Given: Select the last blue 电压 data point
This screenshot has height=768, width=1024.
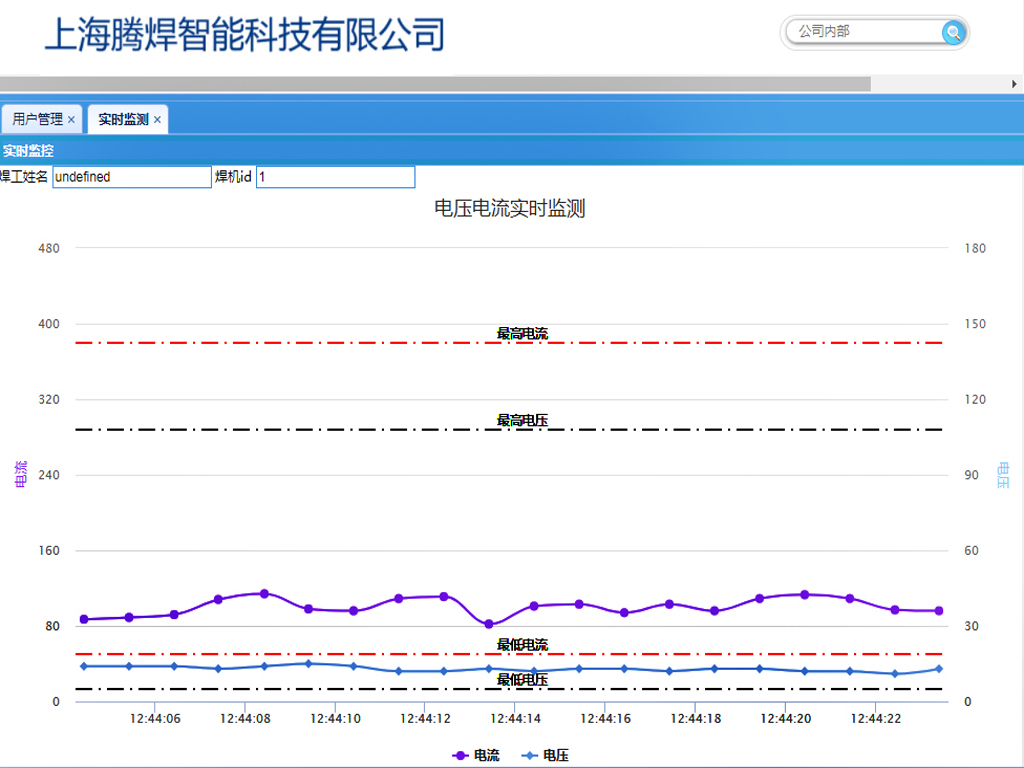Looking at the screenshot, I should [938, 669].
